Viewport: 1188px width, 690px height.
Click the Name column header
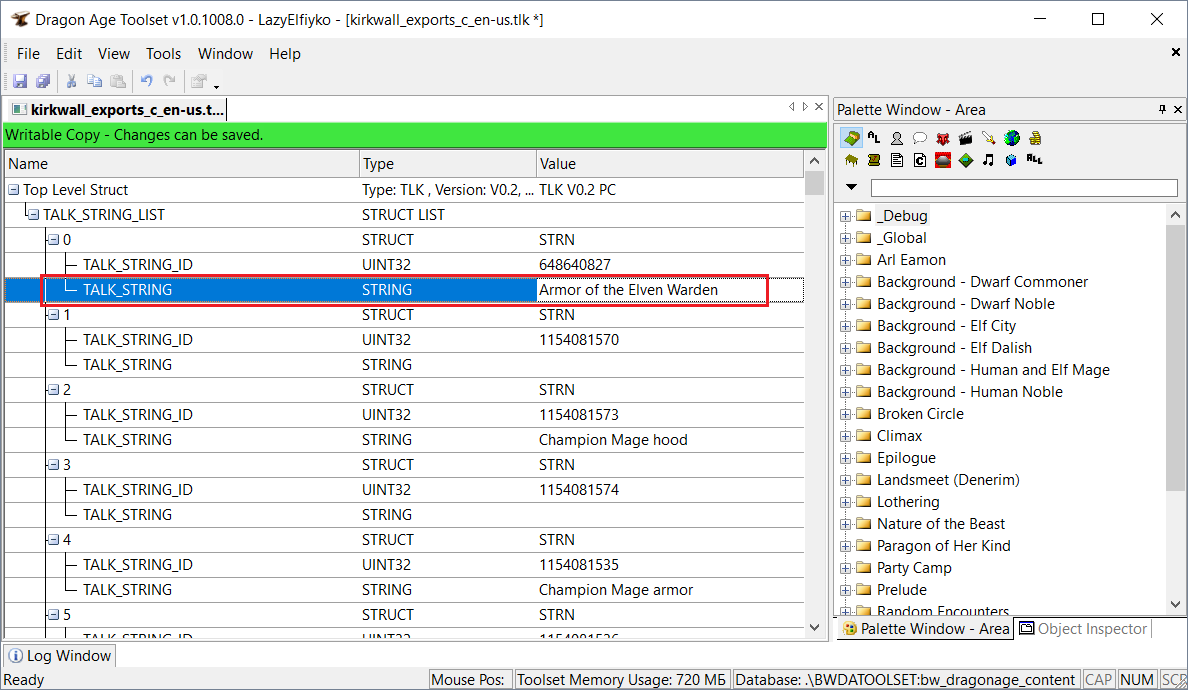pyautogui.click(x=182, y=164)
